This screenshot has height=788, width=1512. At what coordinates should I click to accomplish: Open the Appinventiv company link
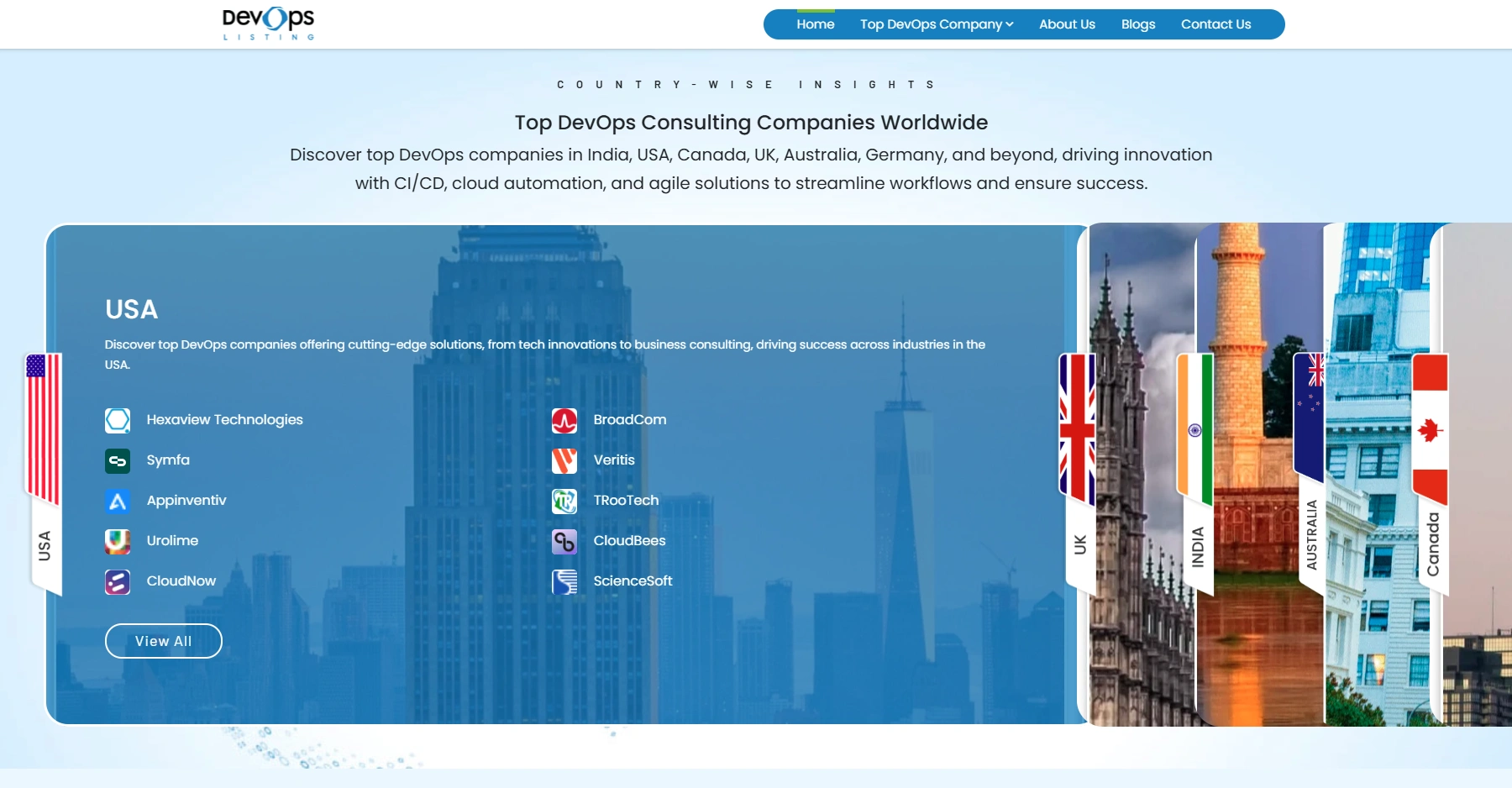tap(186, 501)
